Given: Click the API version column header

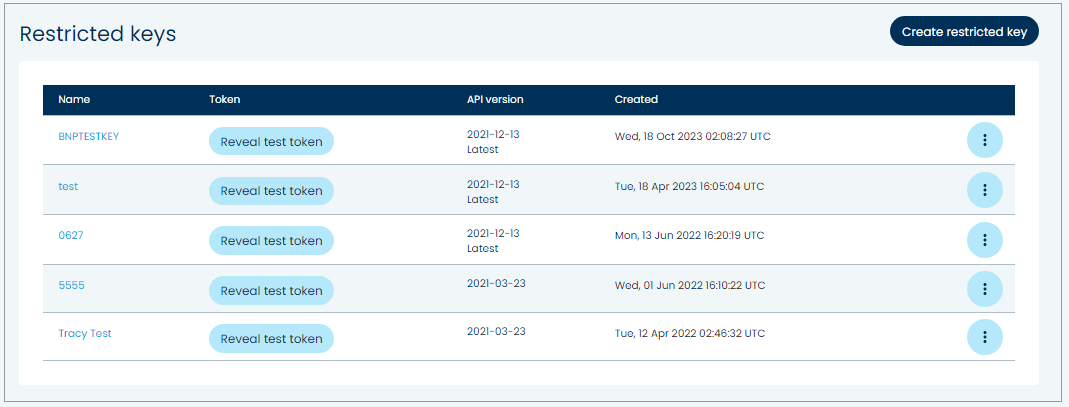Looking at the screenshot, I should (x=495, y=100).
